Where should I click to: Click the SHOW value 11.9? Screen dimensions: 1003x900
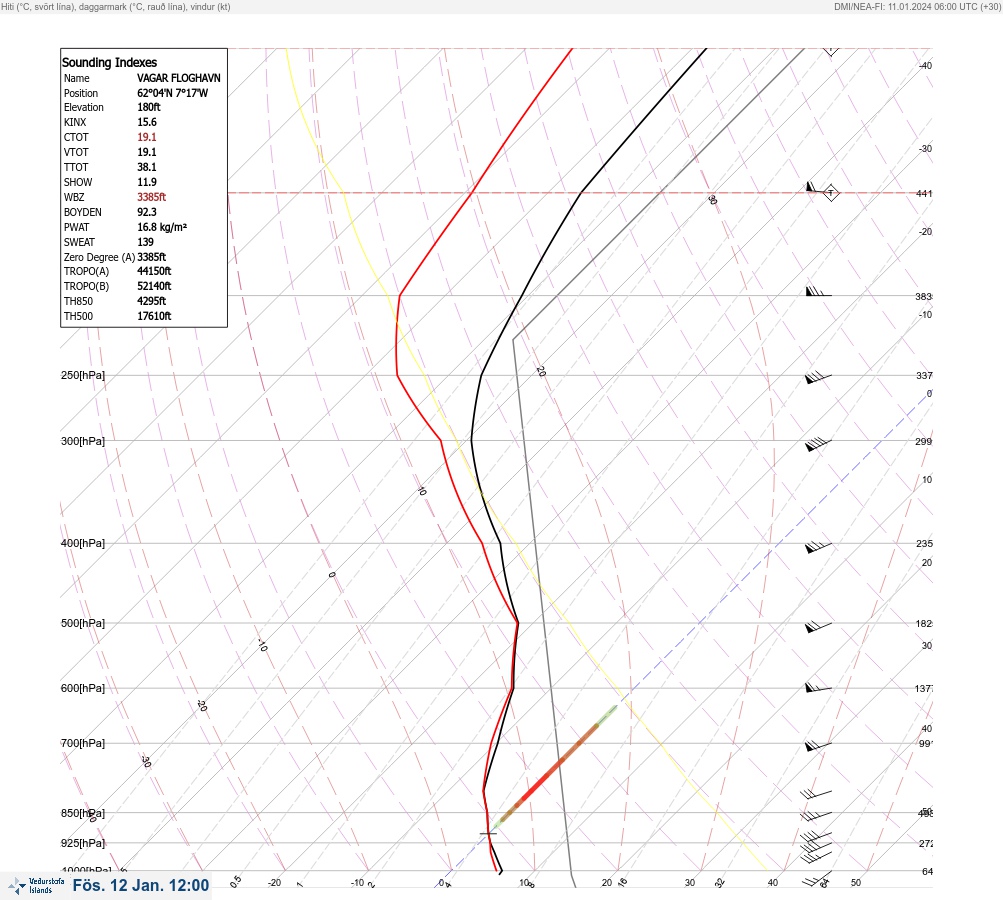147,182
